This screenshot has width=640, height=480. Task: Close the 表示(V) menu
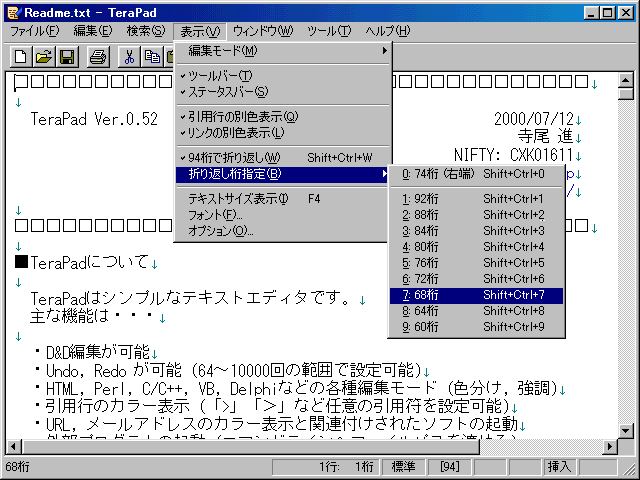coord(200,31)
